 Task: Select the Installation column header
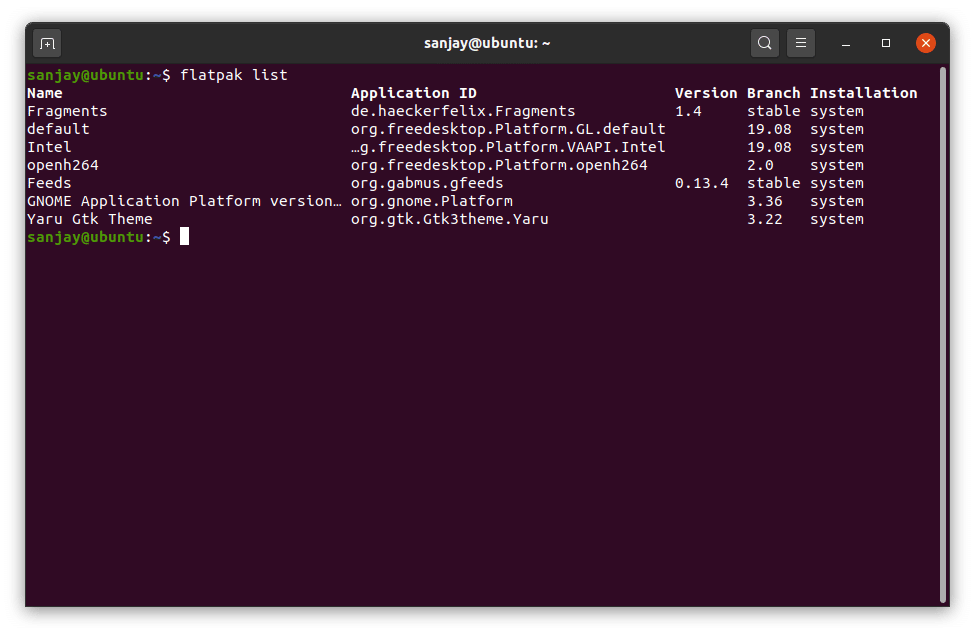pos(863,92)
